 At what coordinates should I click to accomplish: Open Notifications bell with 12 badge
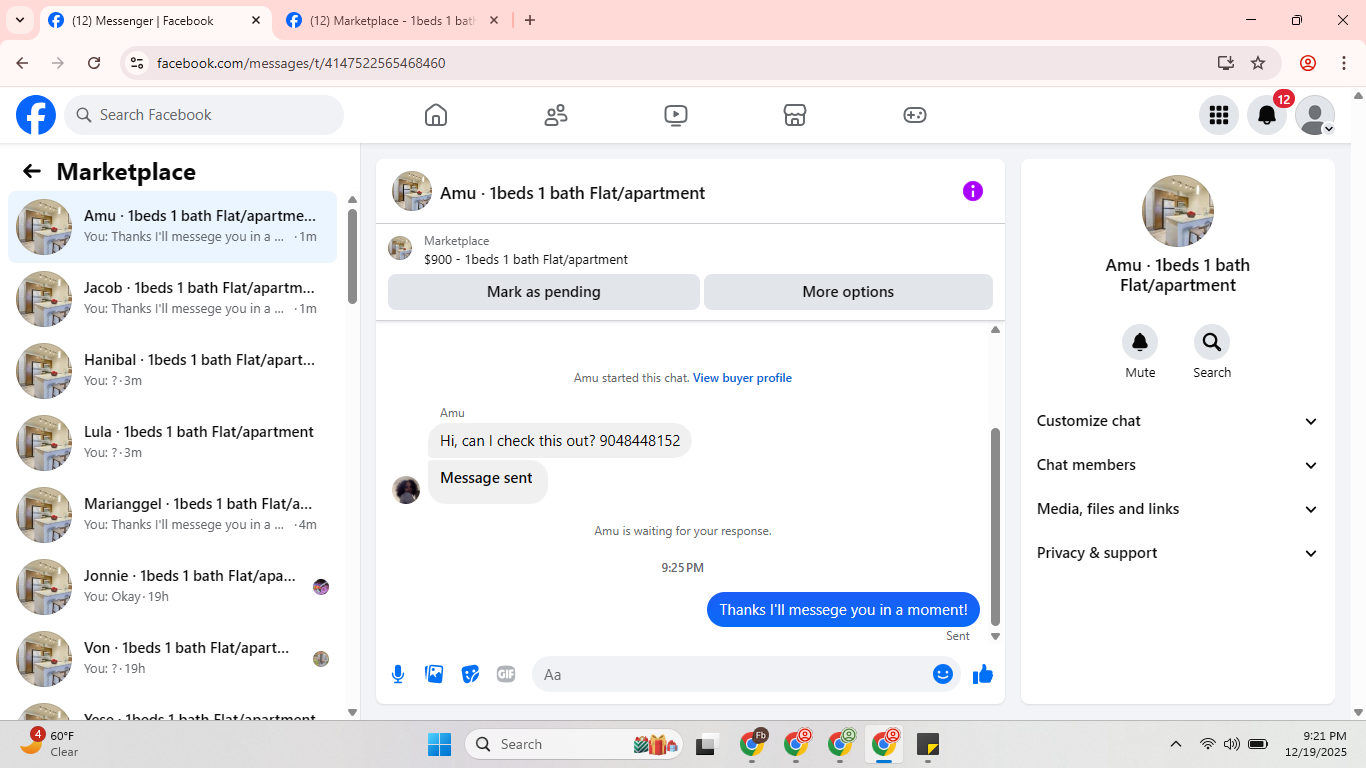click(1267, 115)
